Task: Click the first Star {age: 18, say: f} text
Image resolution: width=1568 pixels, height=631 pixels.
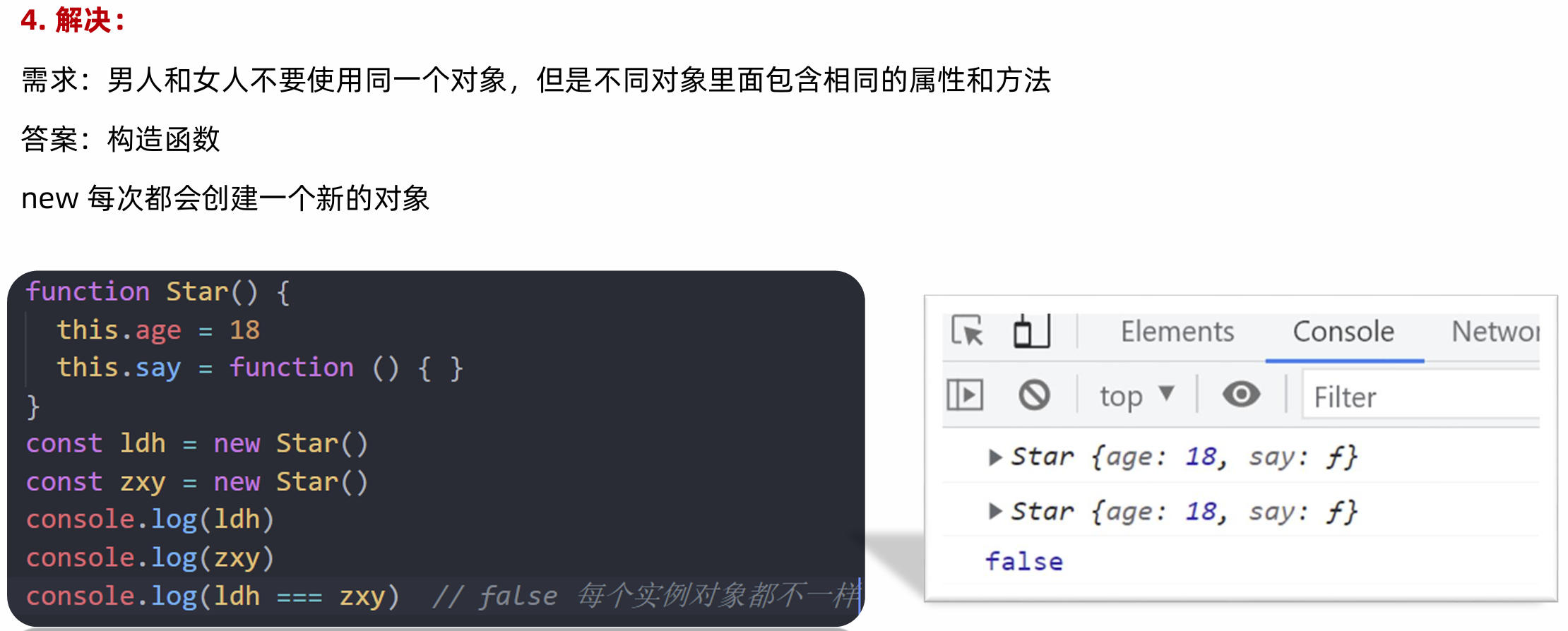Action: (1184, 457)
